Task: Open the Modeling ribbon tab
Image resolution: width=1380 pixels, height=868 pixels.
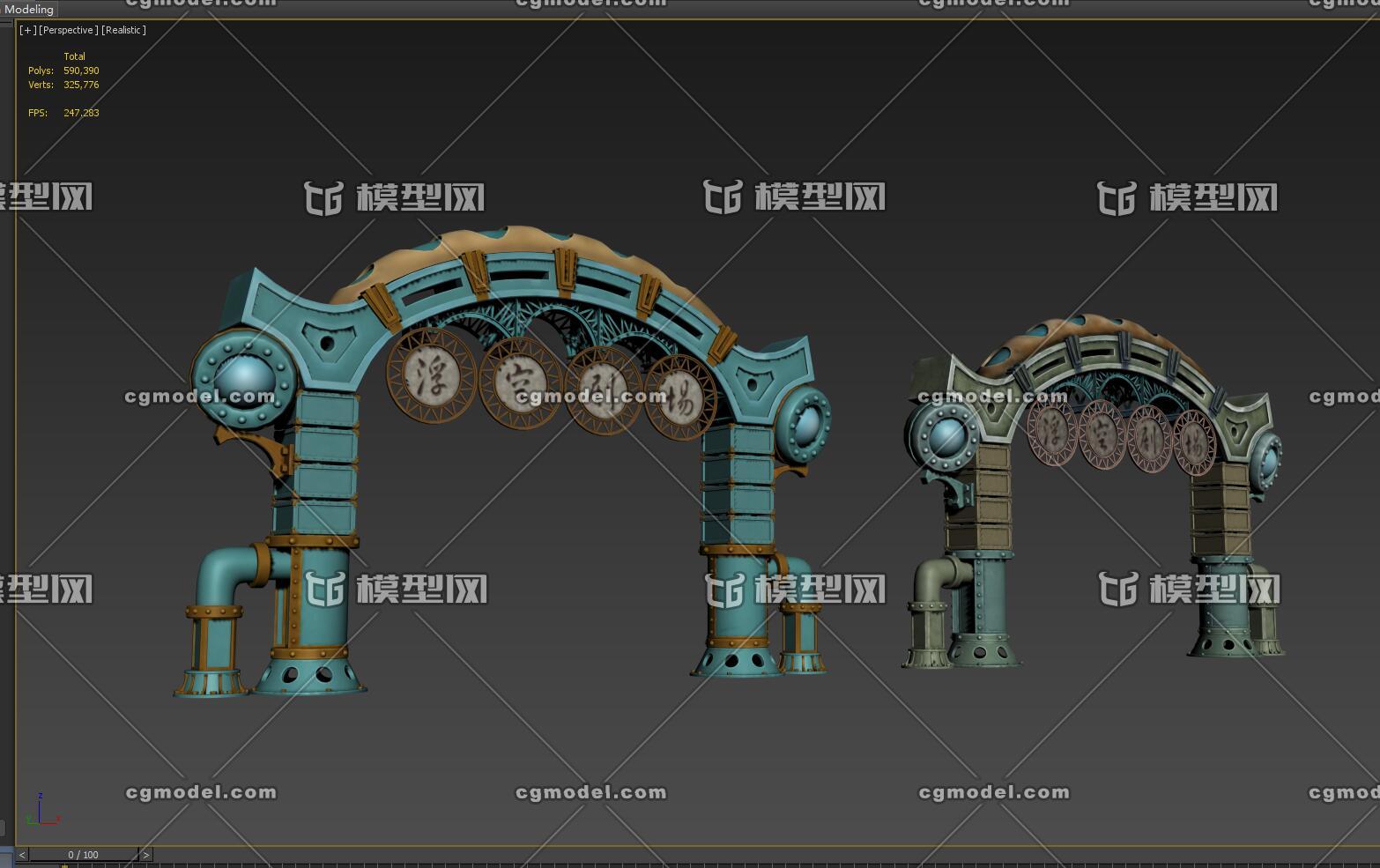Action: coord(29,9)
